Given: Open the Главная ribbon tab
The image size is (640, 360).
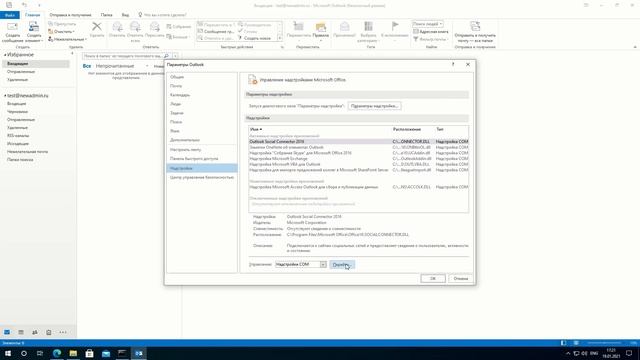Looking at the screenshot, I should (x=33, y=15).
